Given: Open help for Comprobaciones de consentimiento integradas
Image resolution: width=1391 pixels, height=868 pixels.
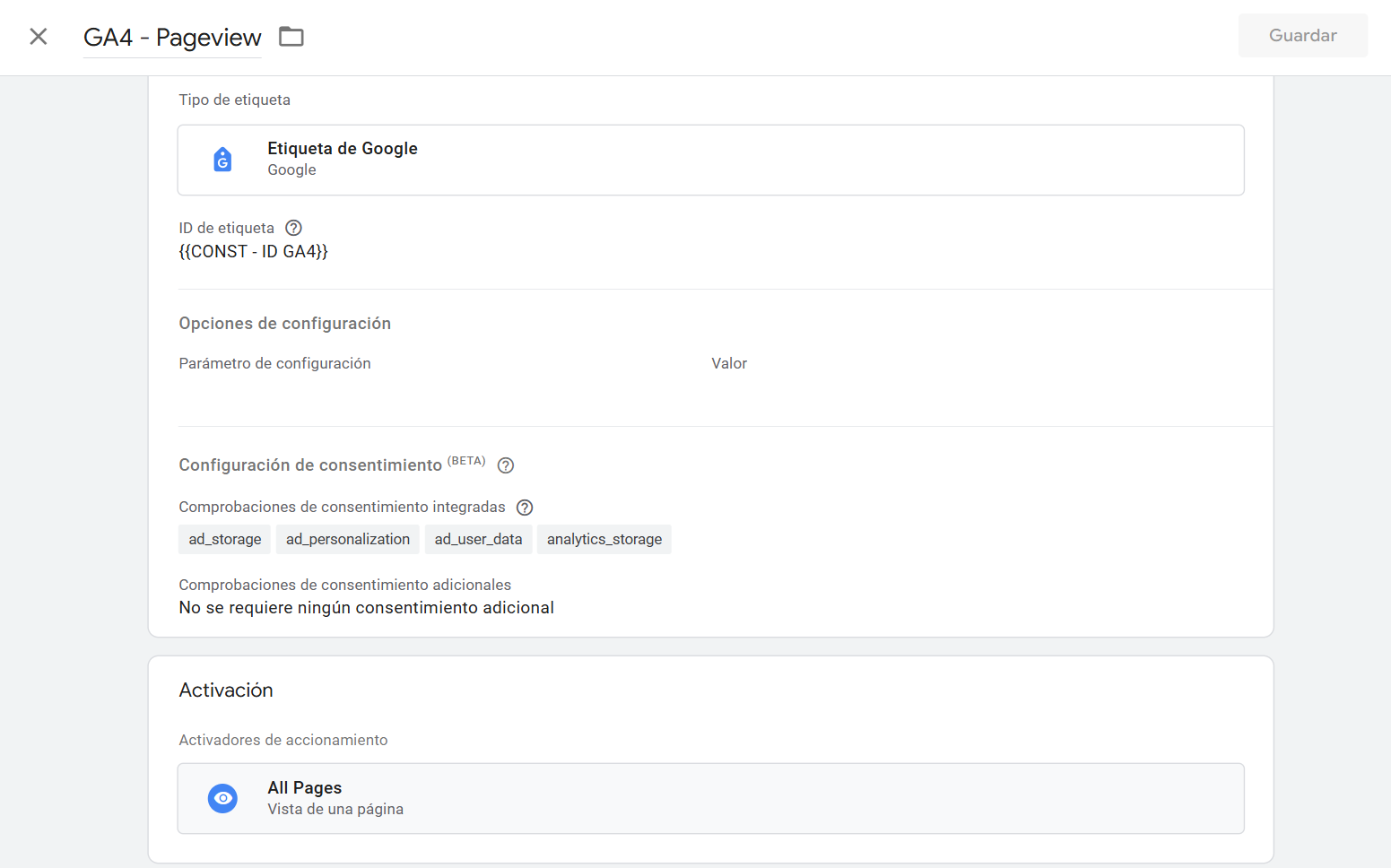Looking at the screenshot, I should click(525, 508).
